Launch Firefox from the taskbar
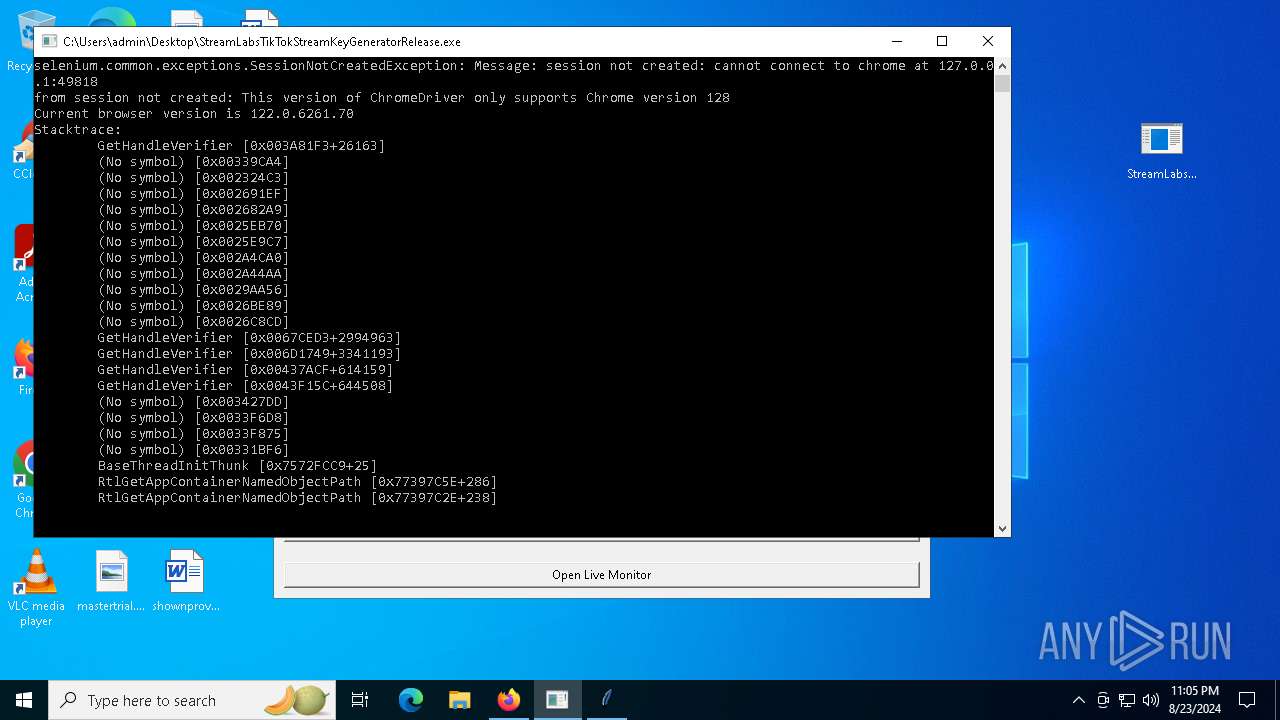The height and width of the screenshot is (720, 1280). click(x=509, y=700)
